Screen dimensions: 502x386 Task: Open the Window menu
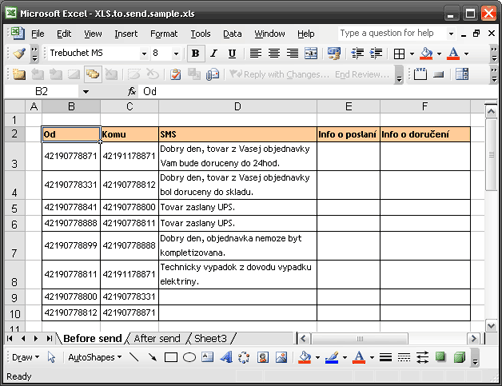270,34
